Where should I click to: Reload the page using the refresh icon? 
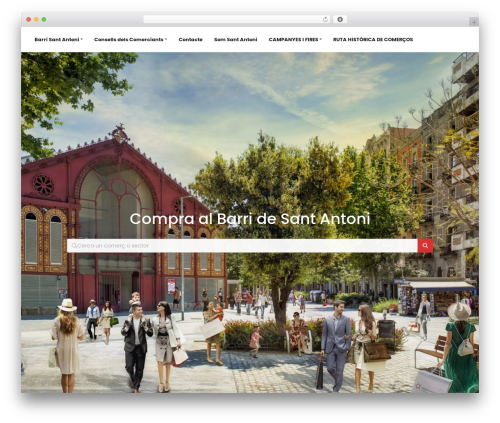pyautogui.click(x=325, y=20)
